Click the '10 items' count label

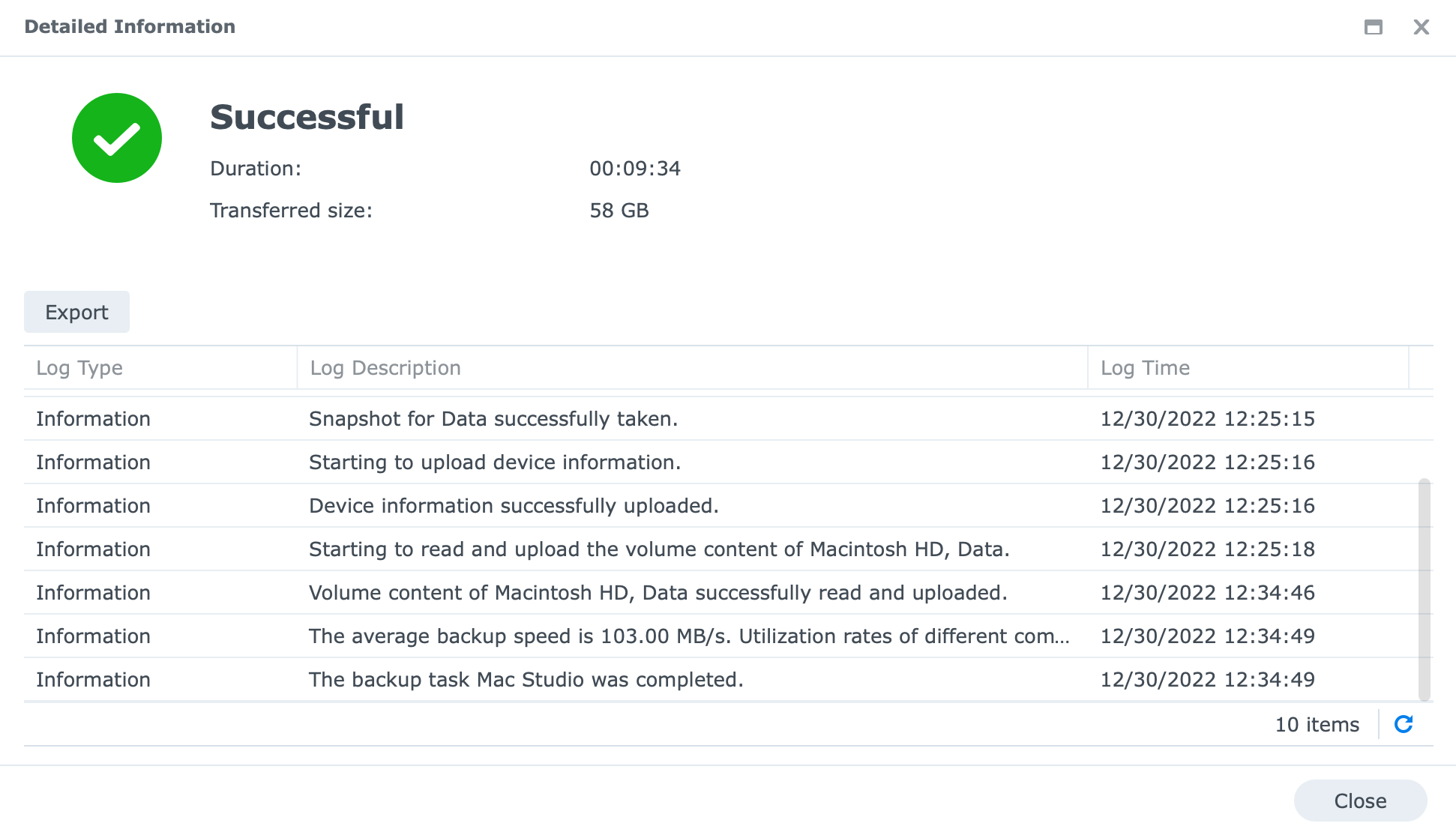(1317, 724)
